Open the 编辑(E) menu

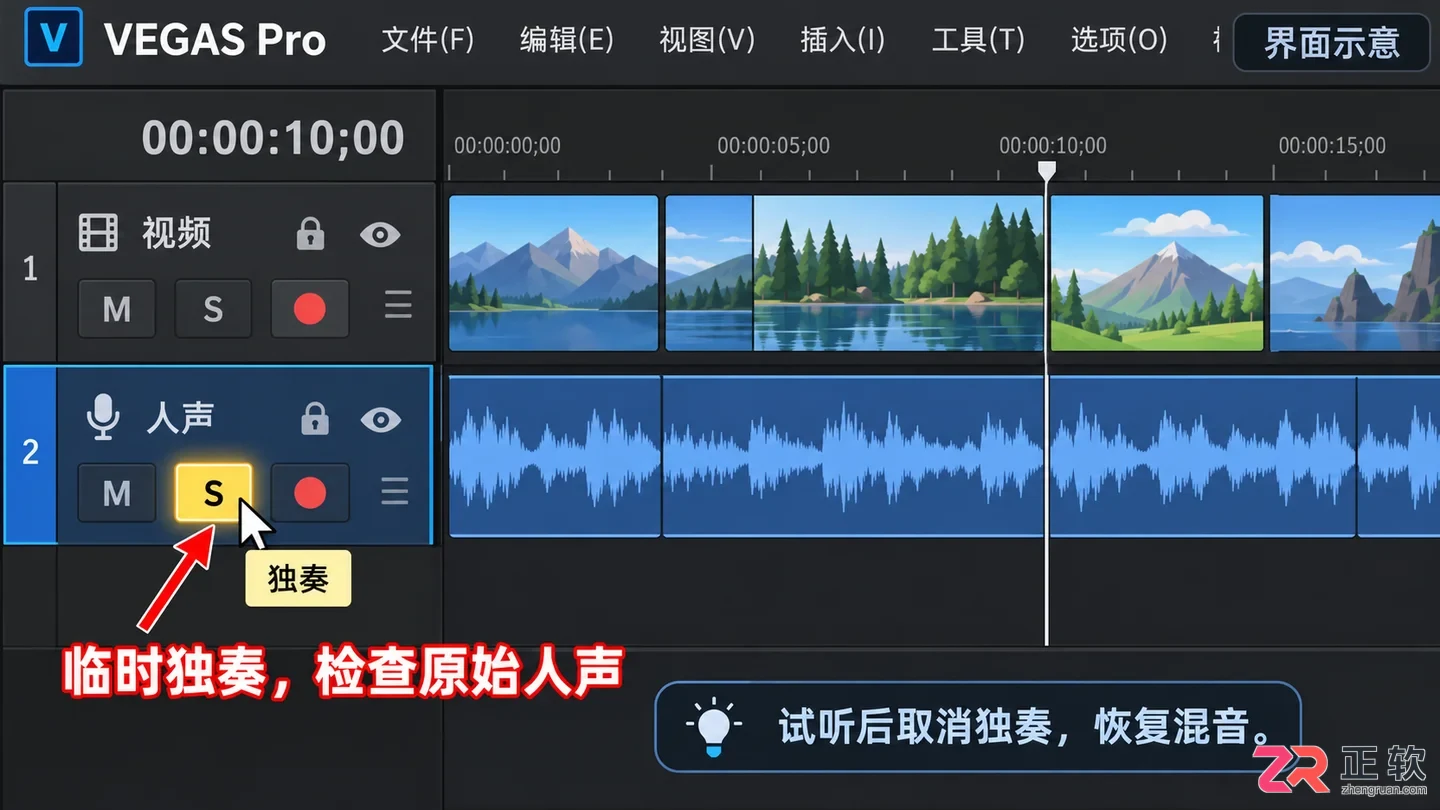(567, 40)
